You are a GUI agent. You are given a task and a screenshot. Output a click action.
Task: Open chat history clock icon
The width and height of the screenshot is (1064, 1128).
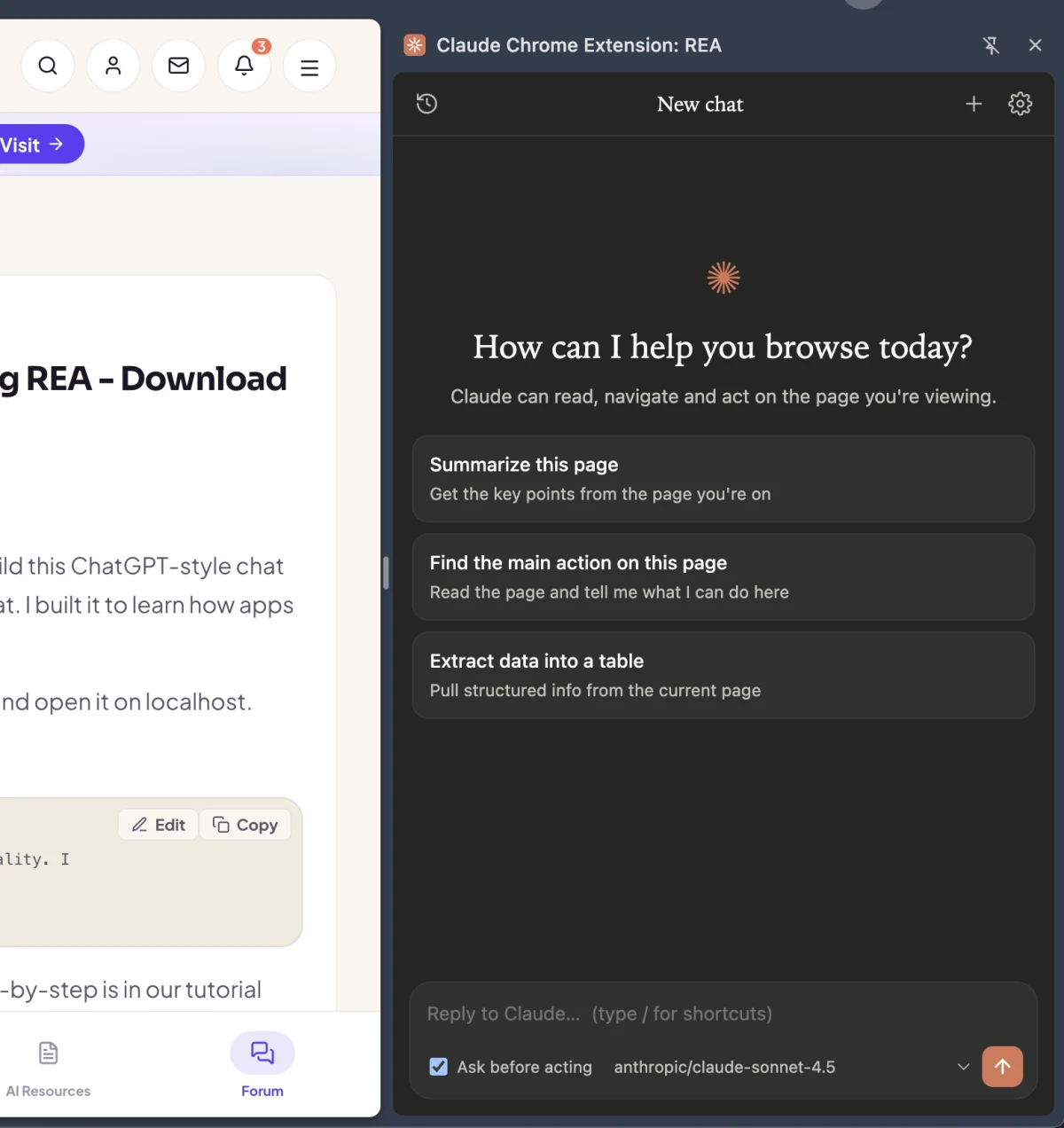point(426,104)
